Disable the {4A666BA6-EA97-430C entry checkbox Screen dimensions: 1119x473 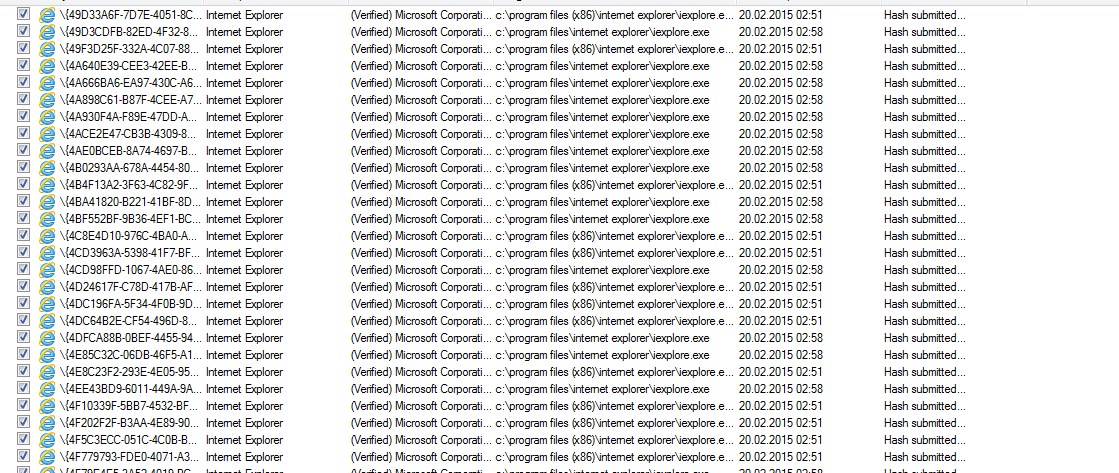pyautogui.click(x=24, y=81)
